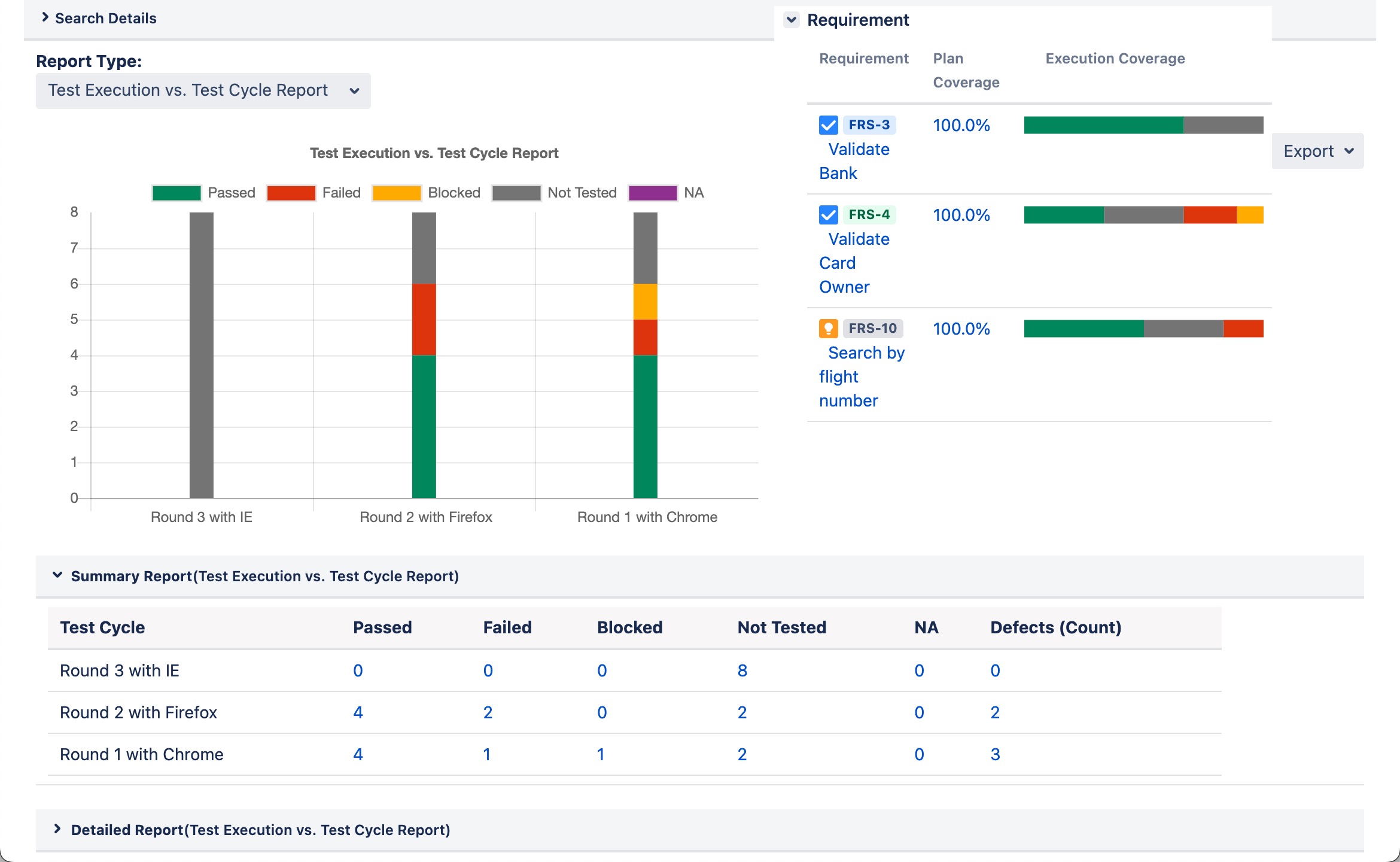
Task: Click the FRS-3 execution coverage bar
Action: click(1144, 125)
